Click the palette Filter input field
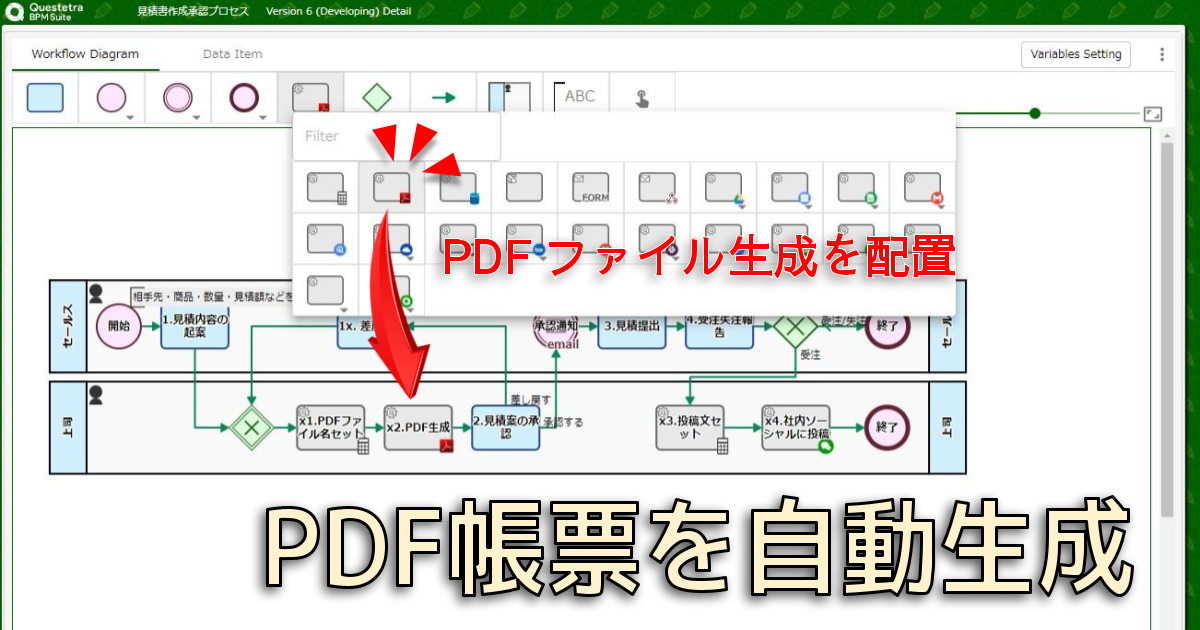This screenshot has width=1200, height=630. pos(396,136)
